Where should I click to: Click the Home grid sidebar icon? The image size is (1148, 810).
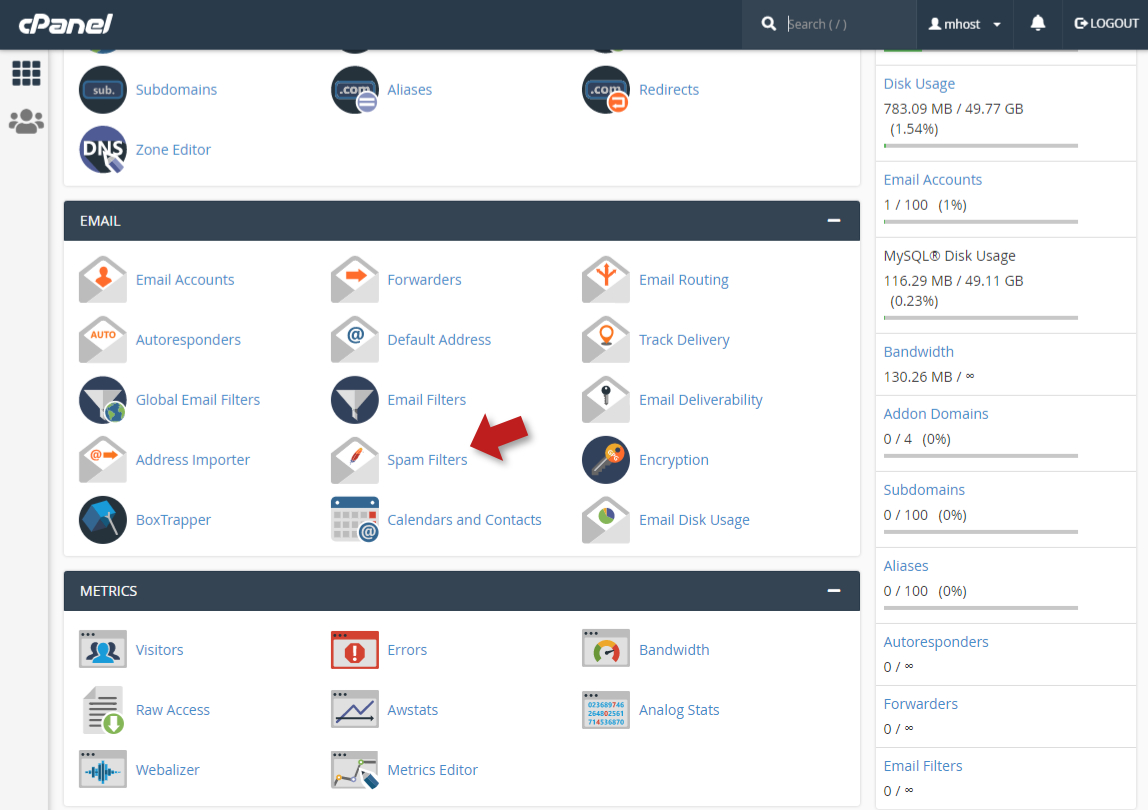click(x=26, y=73)
